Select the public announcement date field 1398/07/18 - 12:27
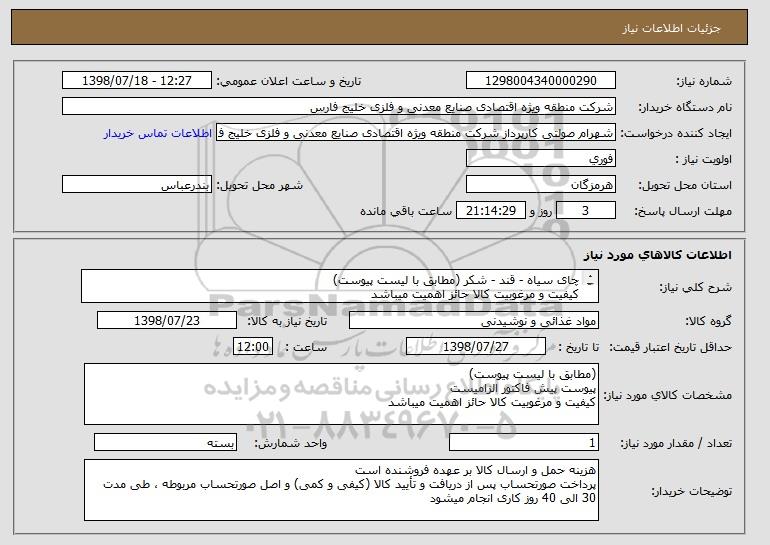 137,81
